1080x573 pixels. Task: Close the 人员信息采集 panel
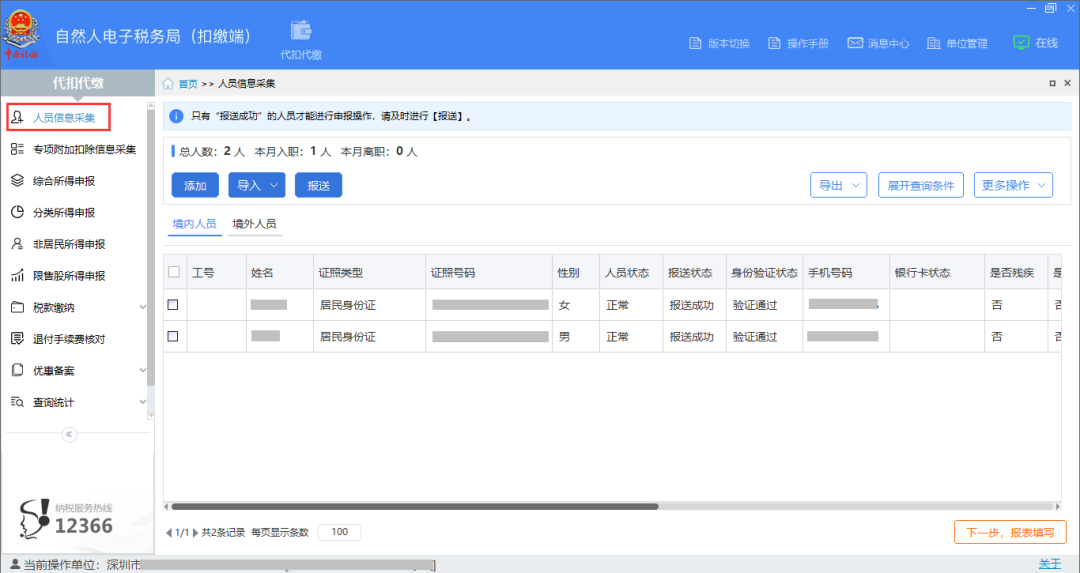click(x=1068, y=83)
